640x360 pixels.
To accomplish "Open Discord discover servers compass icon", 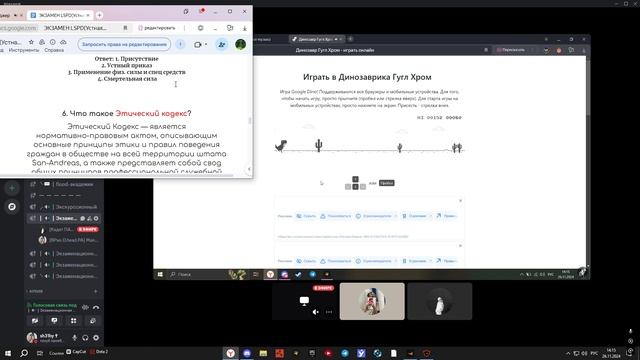I will point(12,207).
